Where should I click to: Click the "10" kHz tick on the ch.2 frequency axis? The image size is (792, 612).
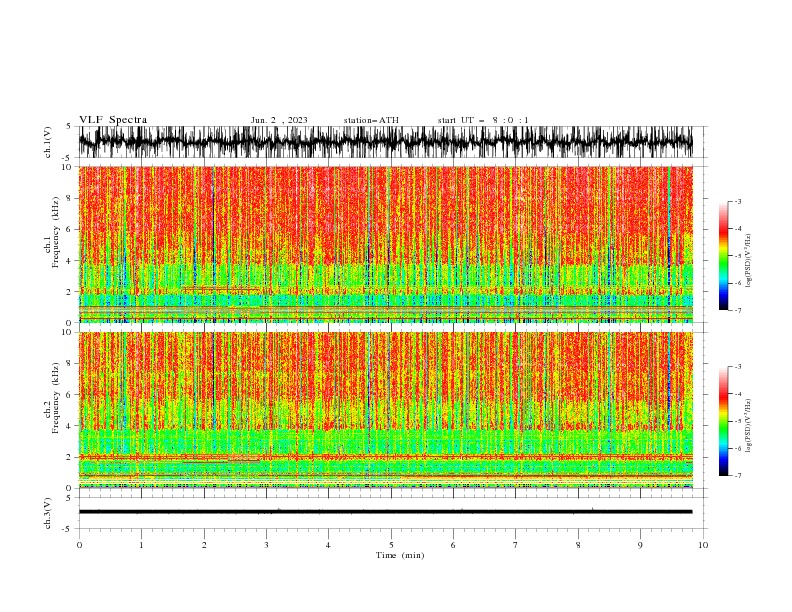pyautogui.click(x=67, y=332)
